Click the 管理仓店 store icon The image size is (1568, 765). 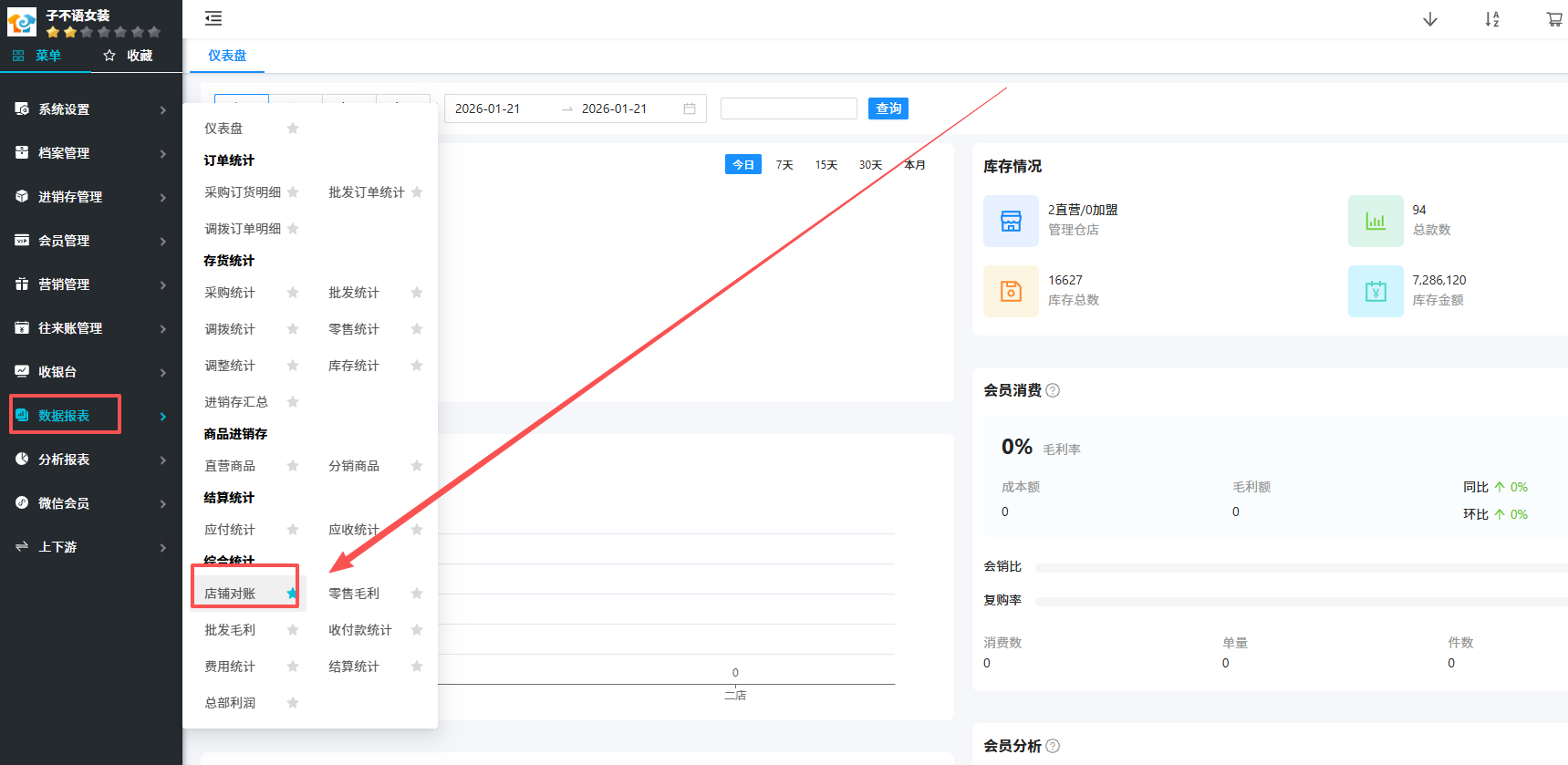click(1011, 221)
